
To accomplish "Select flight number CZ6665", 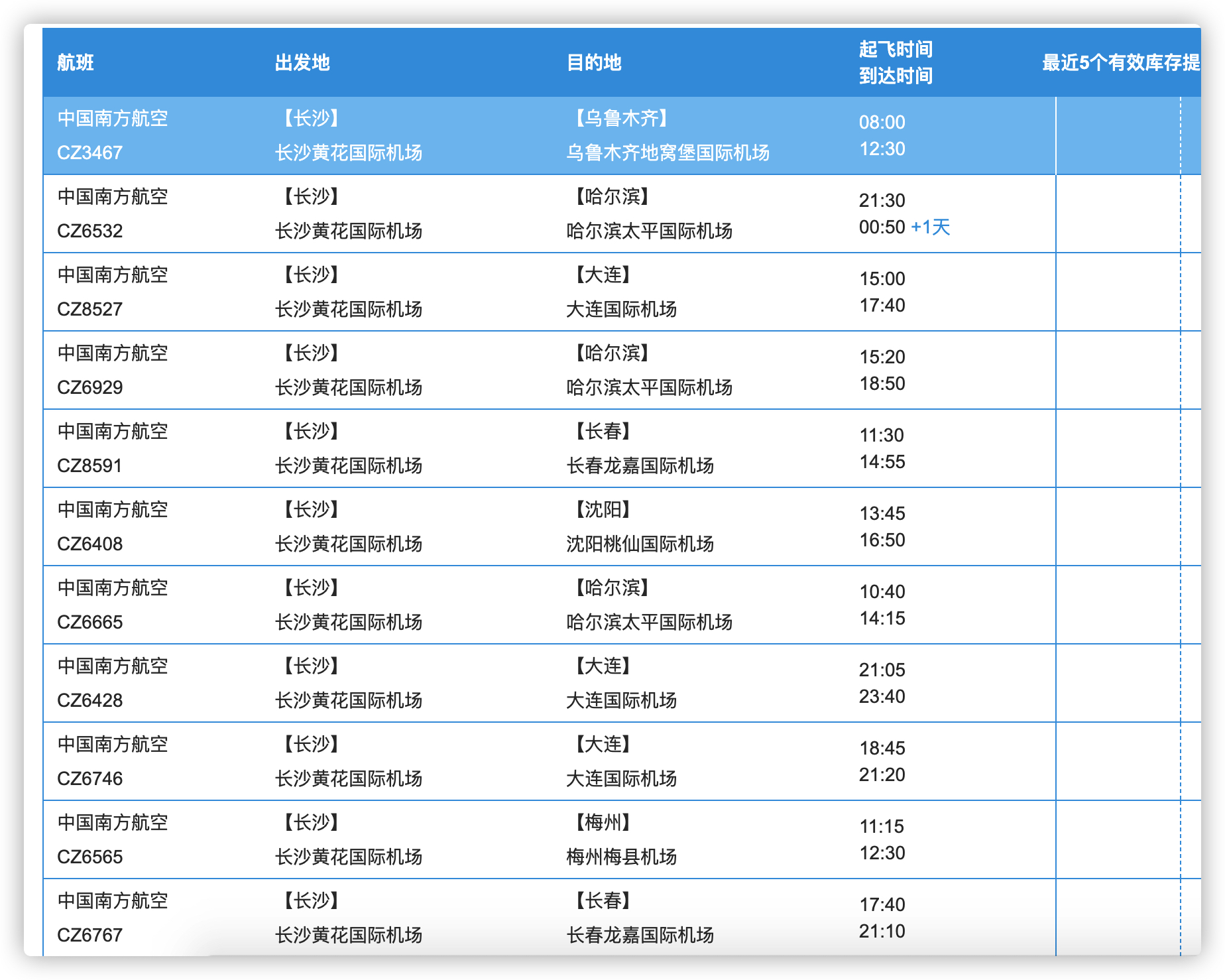I will tap(90, 622).
